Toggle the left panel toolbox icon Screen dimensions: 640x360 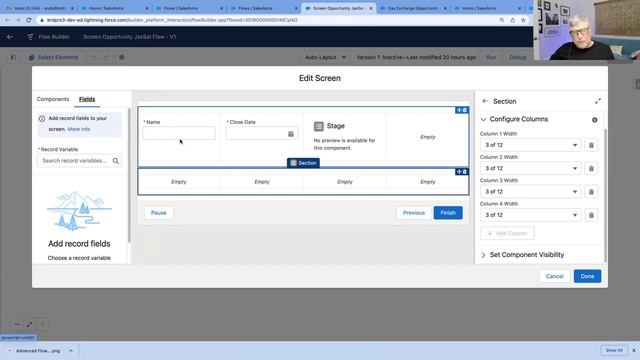13,58
